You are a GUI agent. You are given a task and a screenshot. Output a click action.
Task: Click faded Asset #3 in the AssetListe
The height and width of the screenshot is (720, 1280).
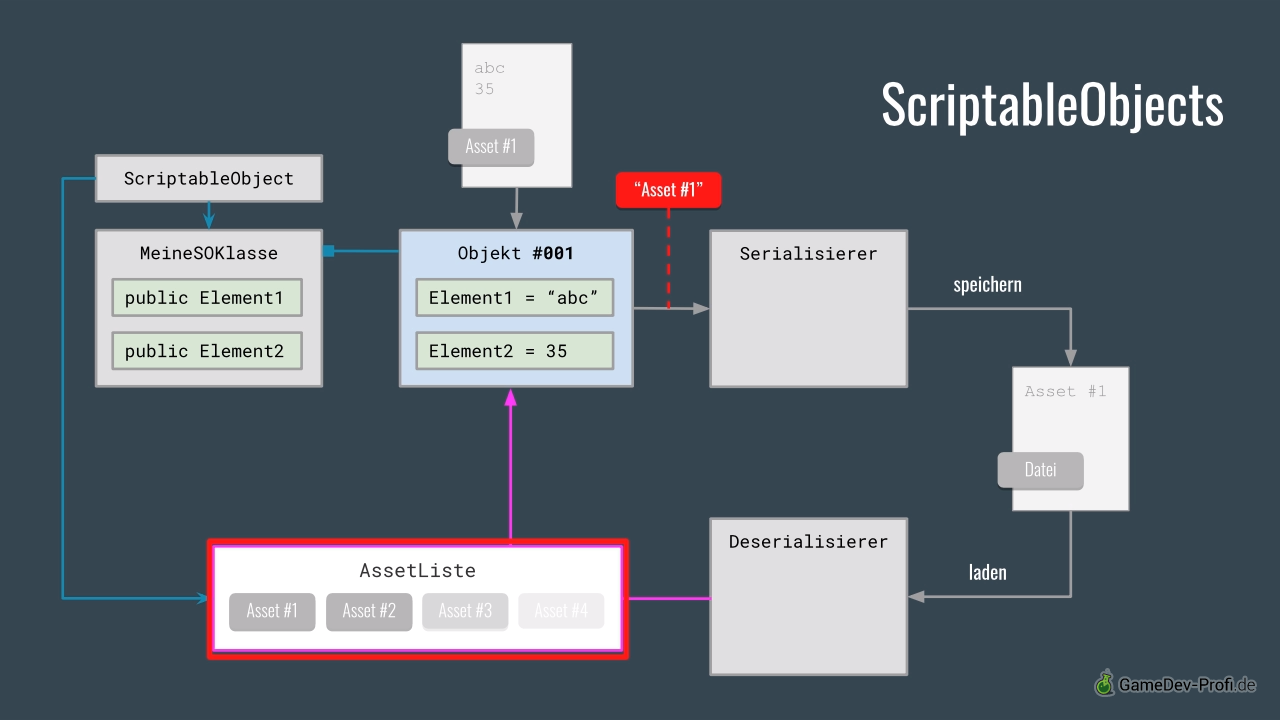[x=465, y=611]
